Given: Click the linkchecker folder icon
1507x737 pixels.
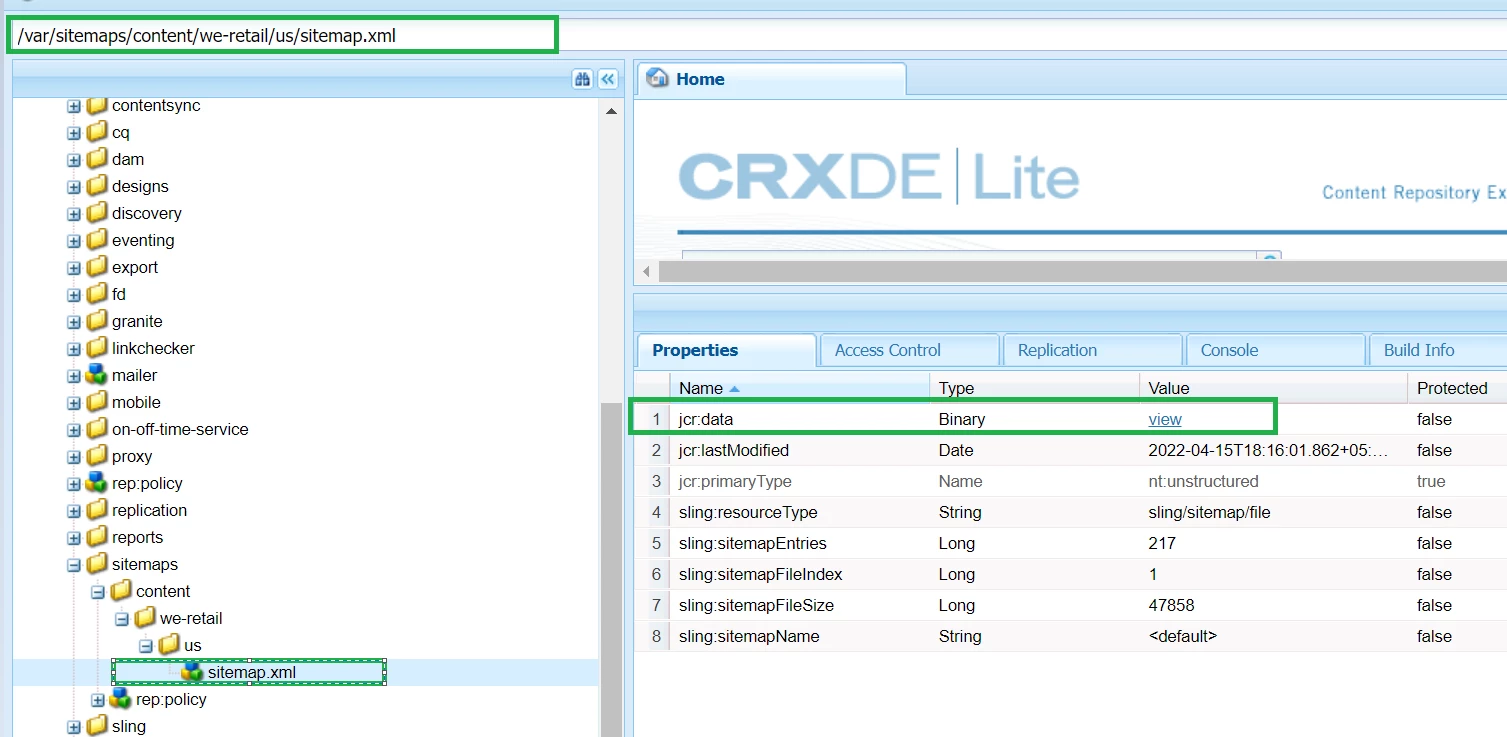Looking at the screenshot, I should pyautogui.click(x=96, y=348).
